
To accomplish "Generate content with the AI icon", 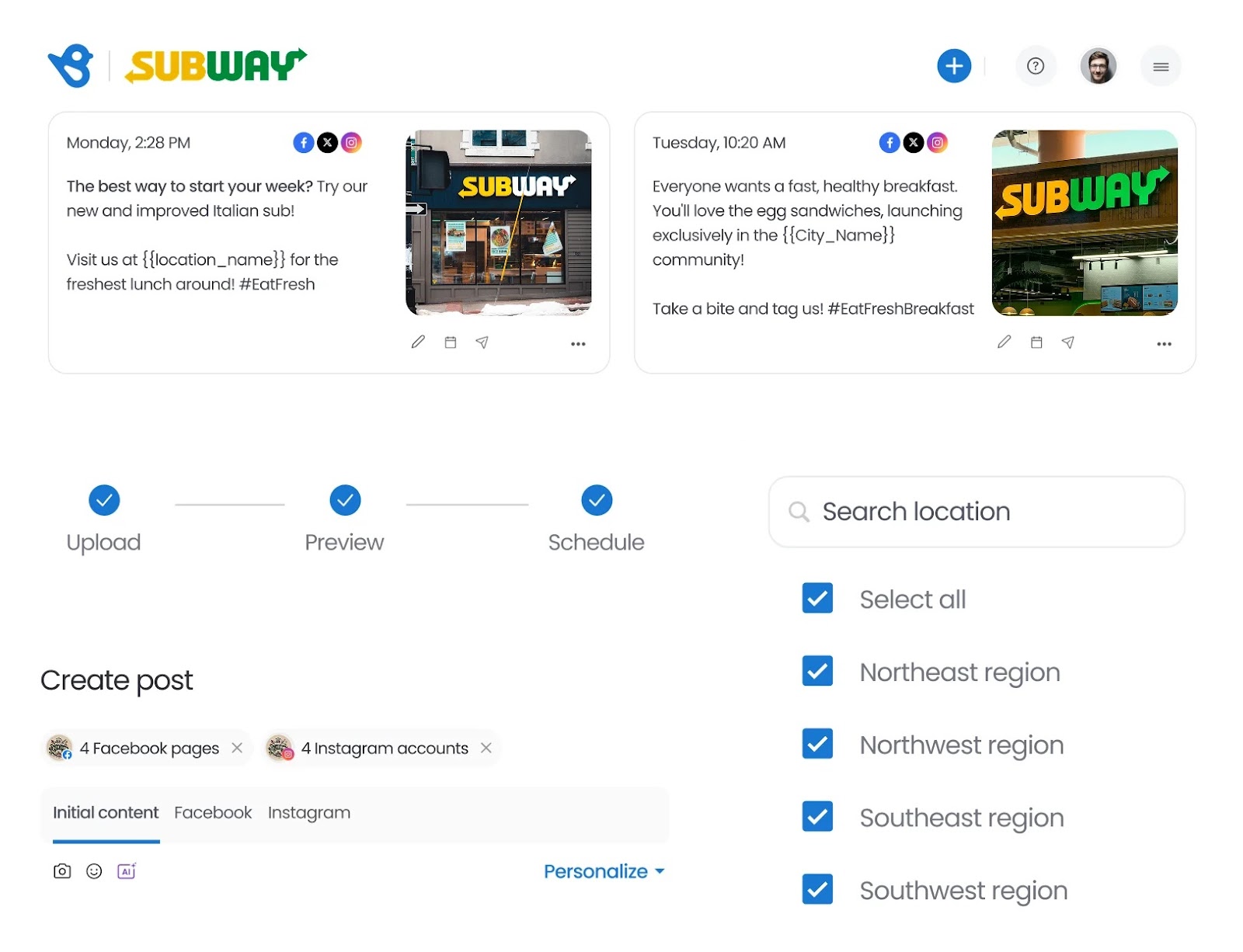I will click(127, 871).
